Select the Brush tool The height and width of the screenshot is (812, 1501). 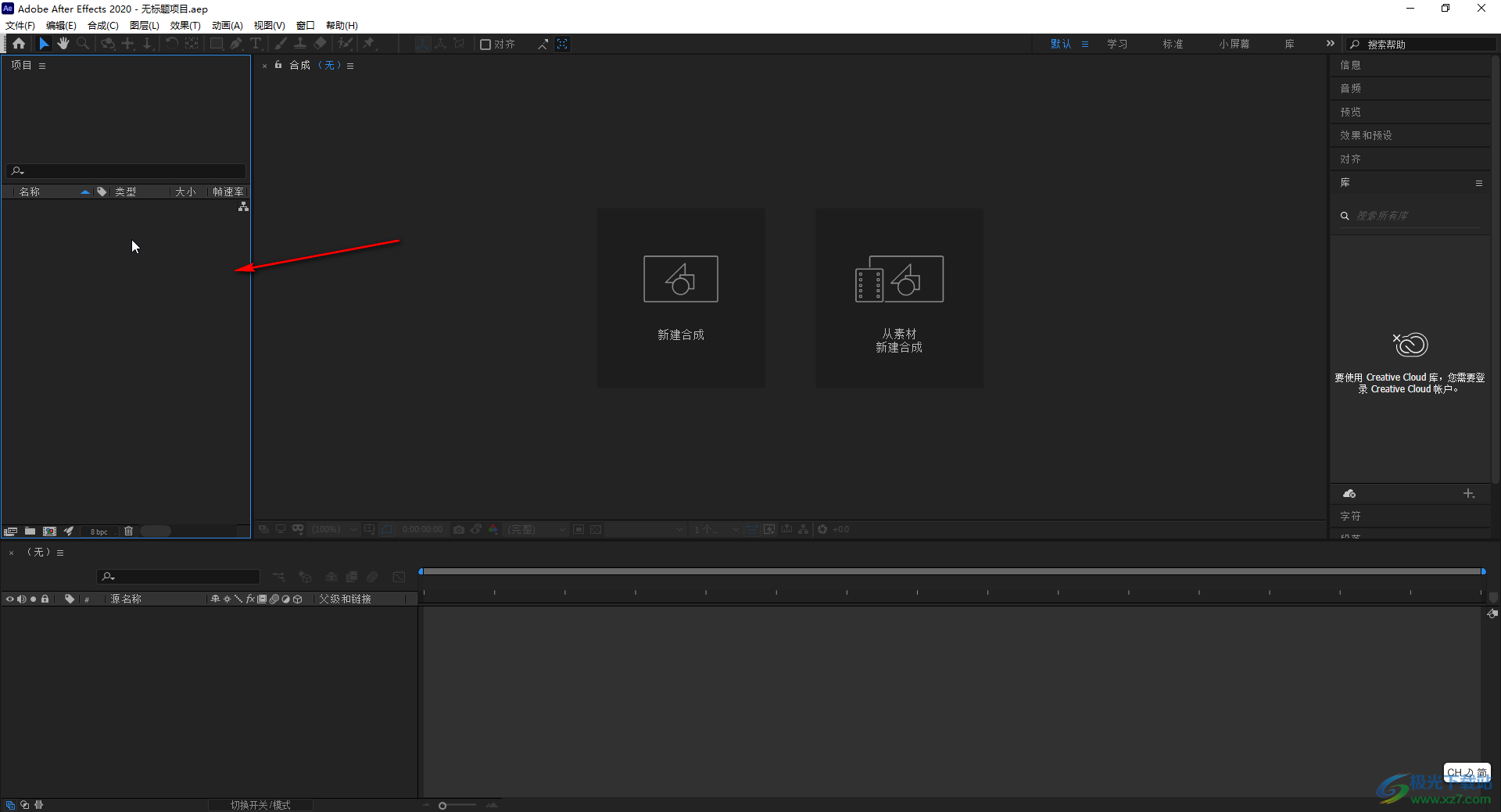tap(281, 44)
